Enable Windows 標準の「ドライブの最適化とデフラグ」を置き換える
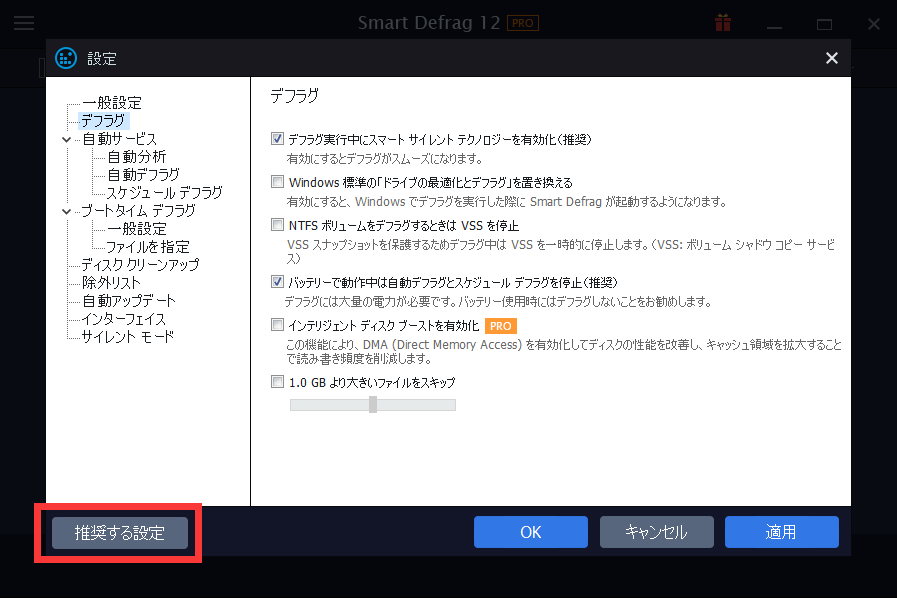897x598 pixels. click(277, 182)
